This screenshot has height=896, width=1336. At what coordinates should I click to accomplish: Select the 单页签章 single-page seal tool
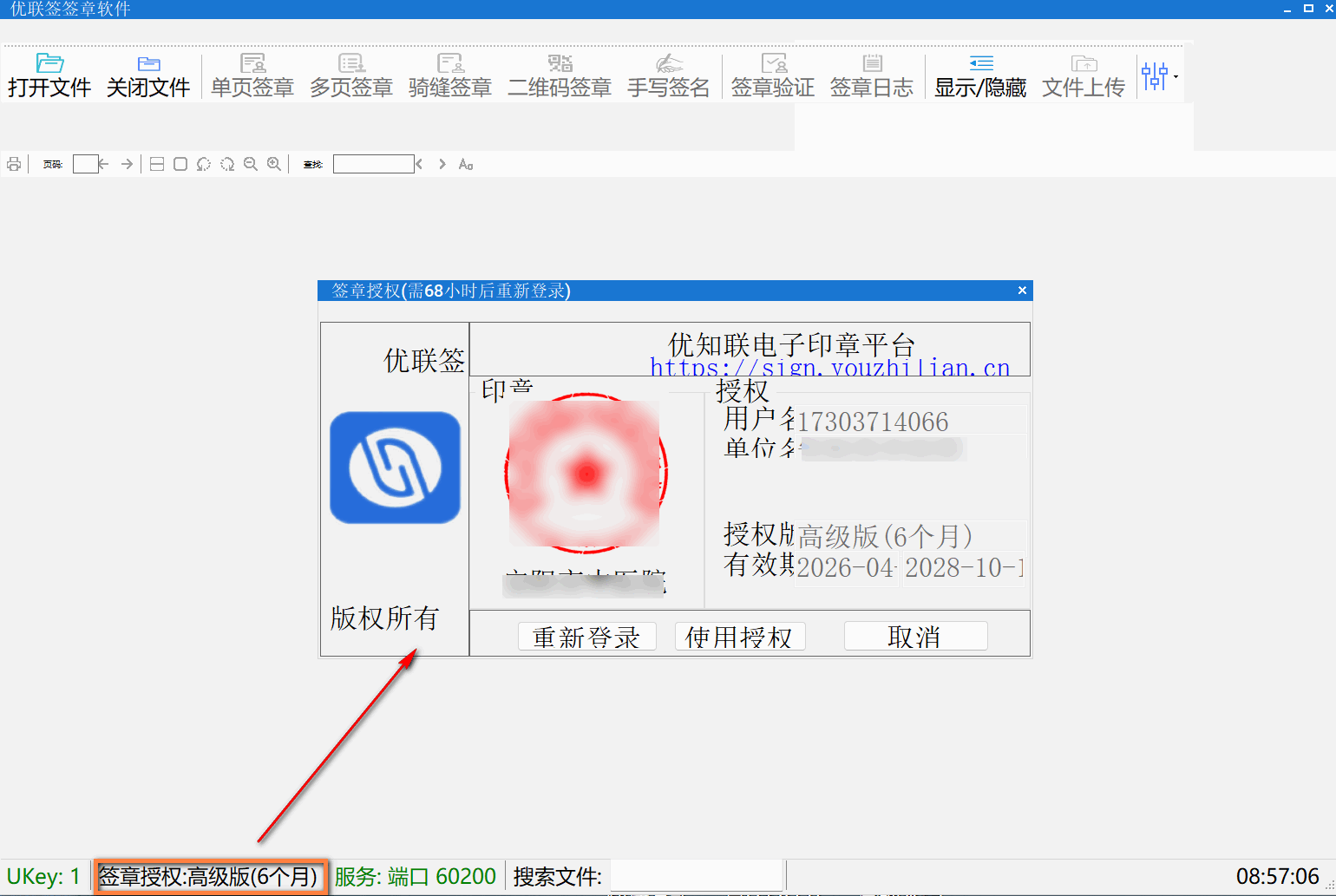252,75
